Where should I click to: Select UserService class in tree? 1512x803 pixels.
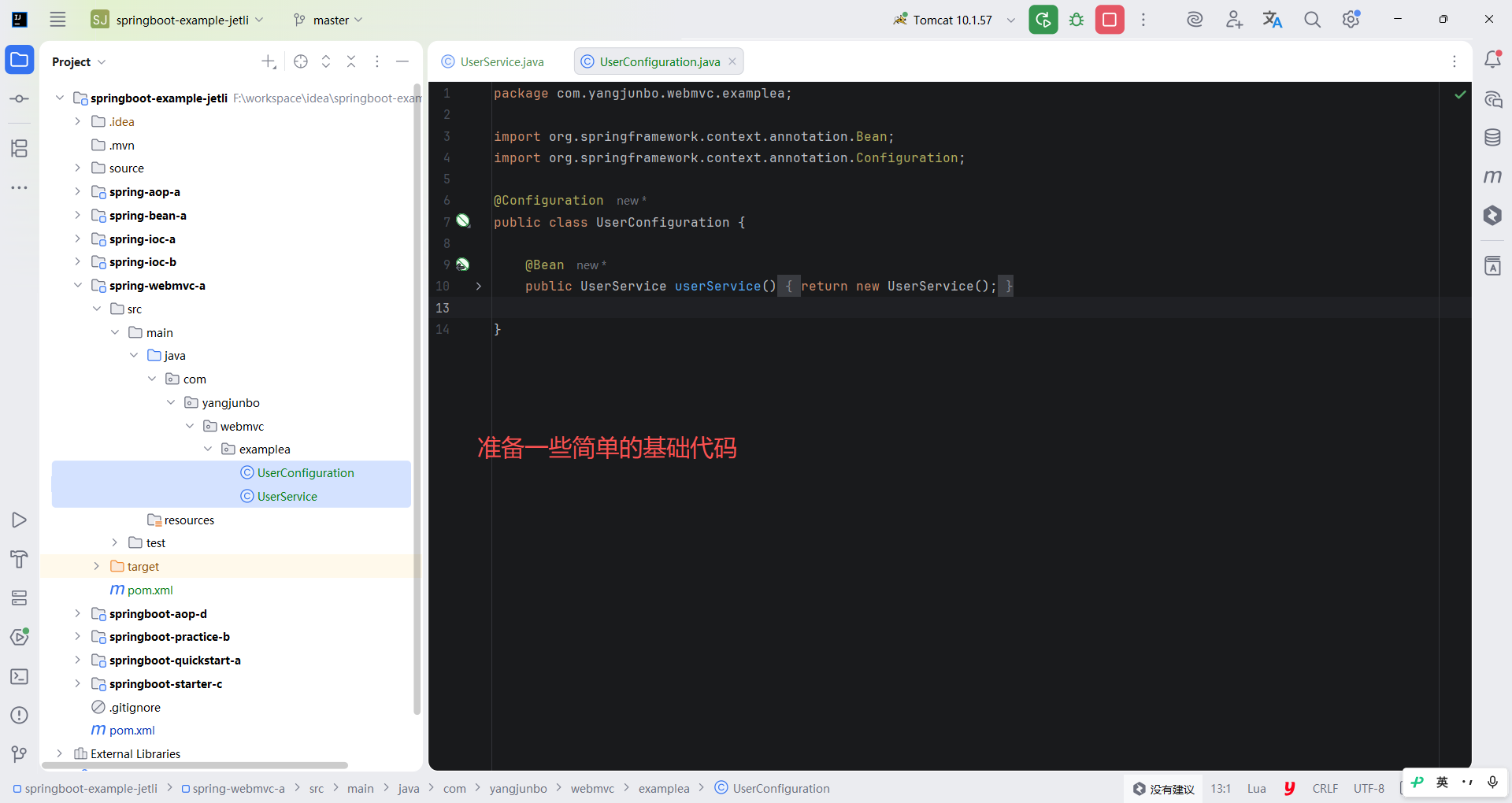[279, 496]
